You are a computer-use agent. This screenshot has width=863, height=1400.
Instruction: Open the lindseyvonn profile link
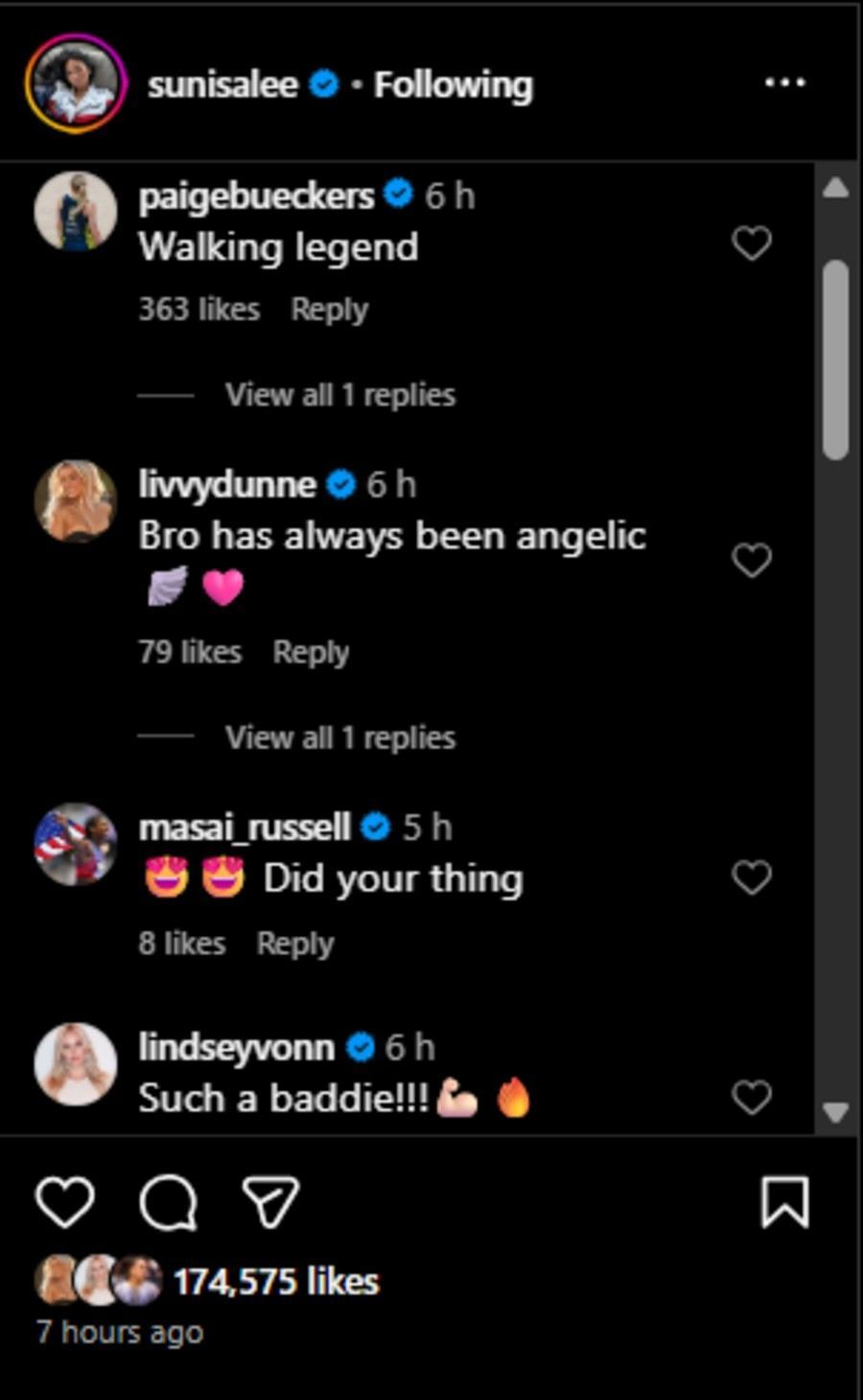[x=236, y=1047]
